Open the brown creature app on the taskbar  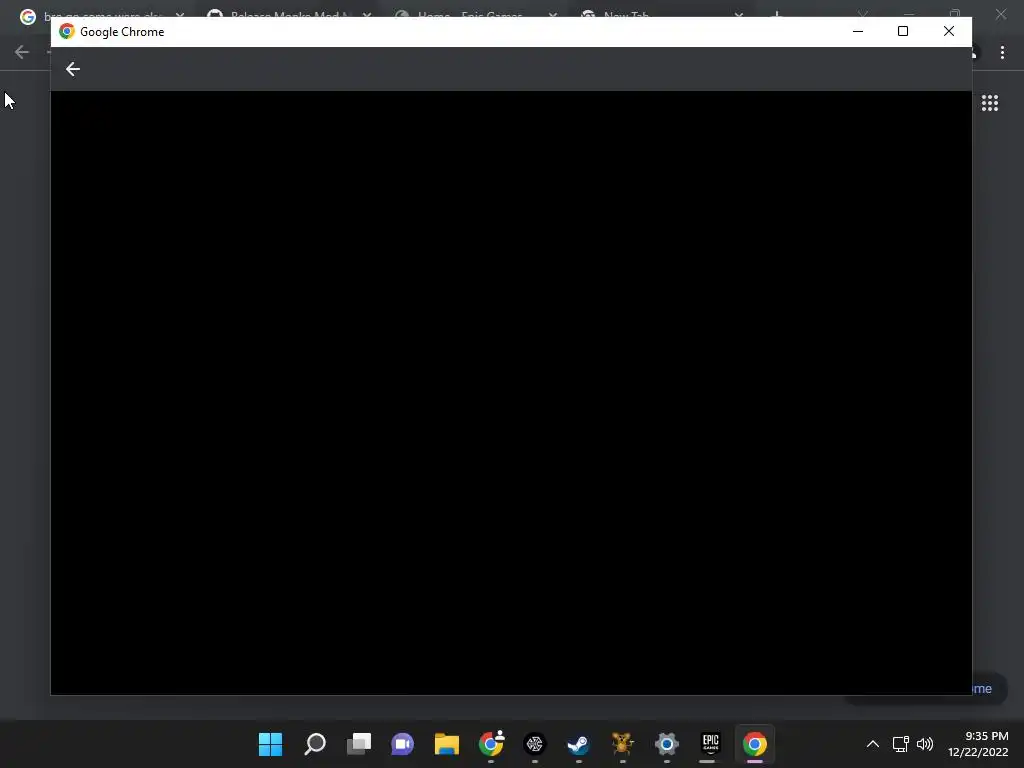click(622, 744)
